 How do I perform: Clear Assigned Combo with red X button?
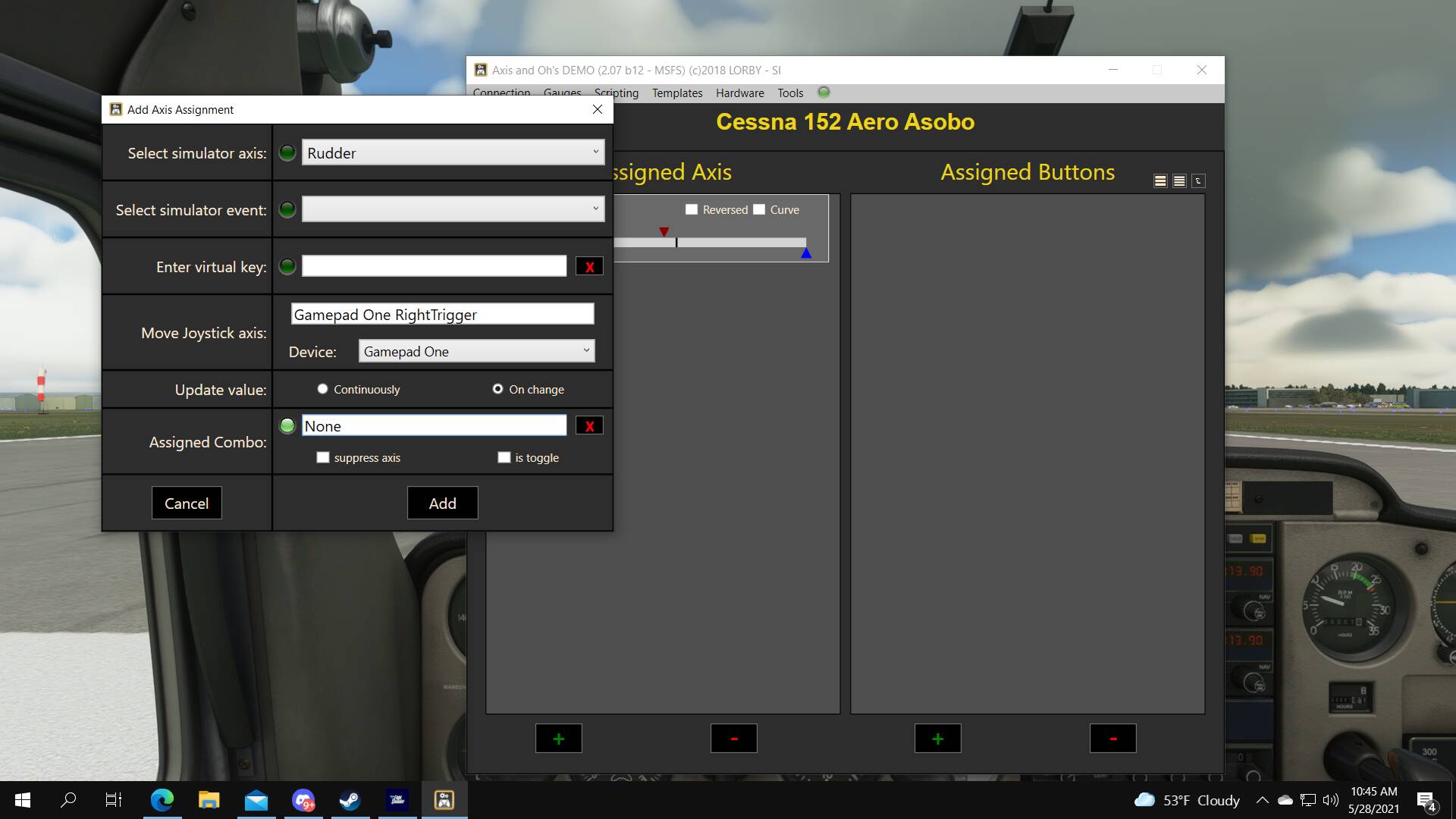coord(589,425)
